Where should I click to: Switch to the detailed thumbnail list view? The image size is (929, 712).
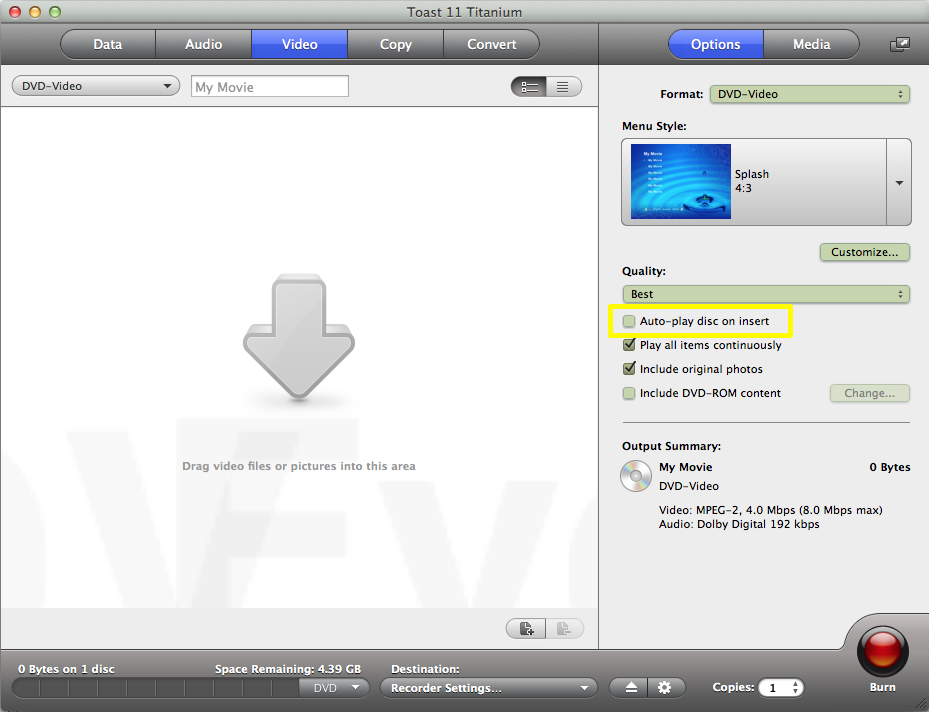click(528, 87)
